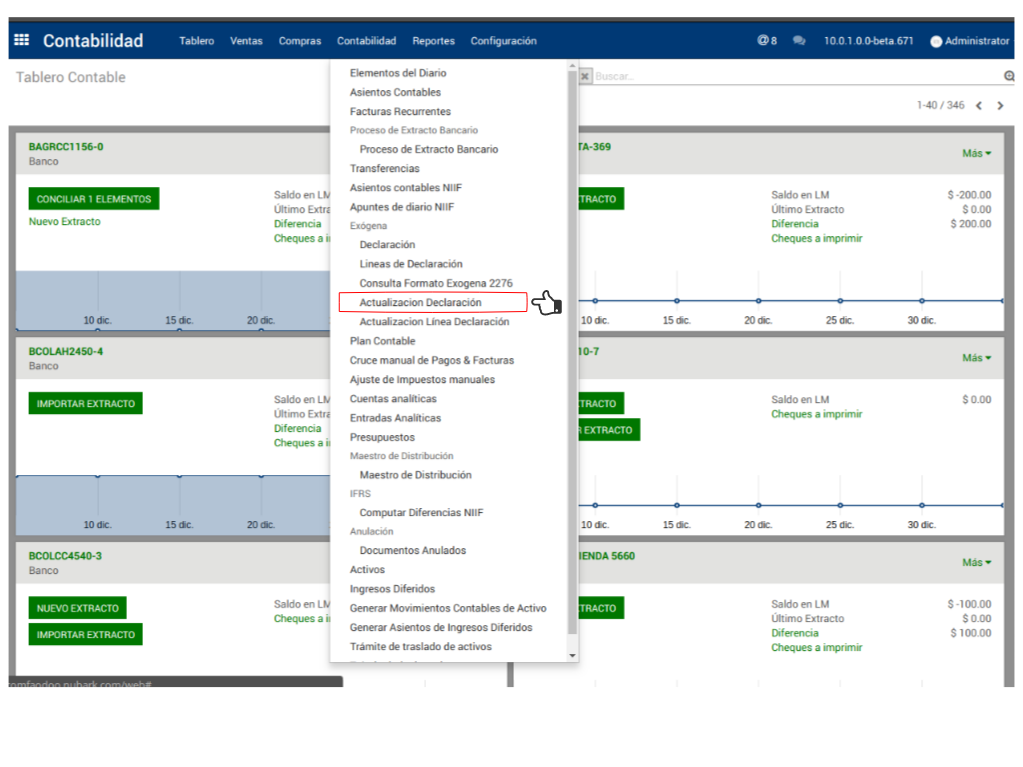The width and height of the screenshot is (1023, 767).
Task: Open the Reportes top menu
Action: (433, 41)
